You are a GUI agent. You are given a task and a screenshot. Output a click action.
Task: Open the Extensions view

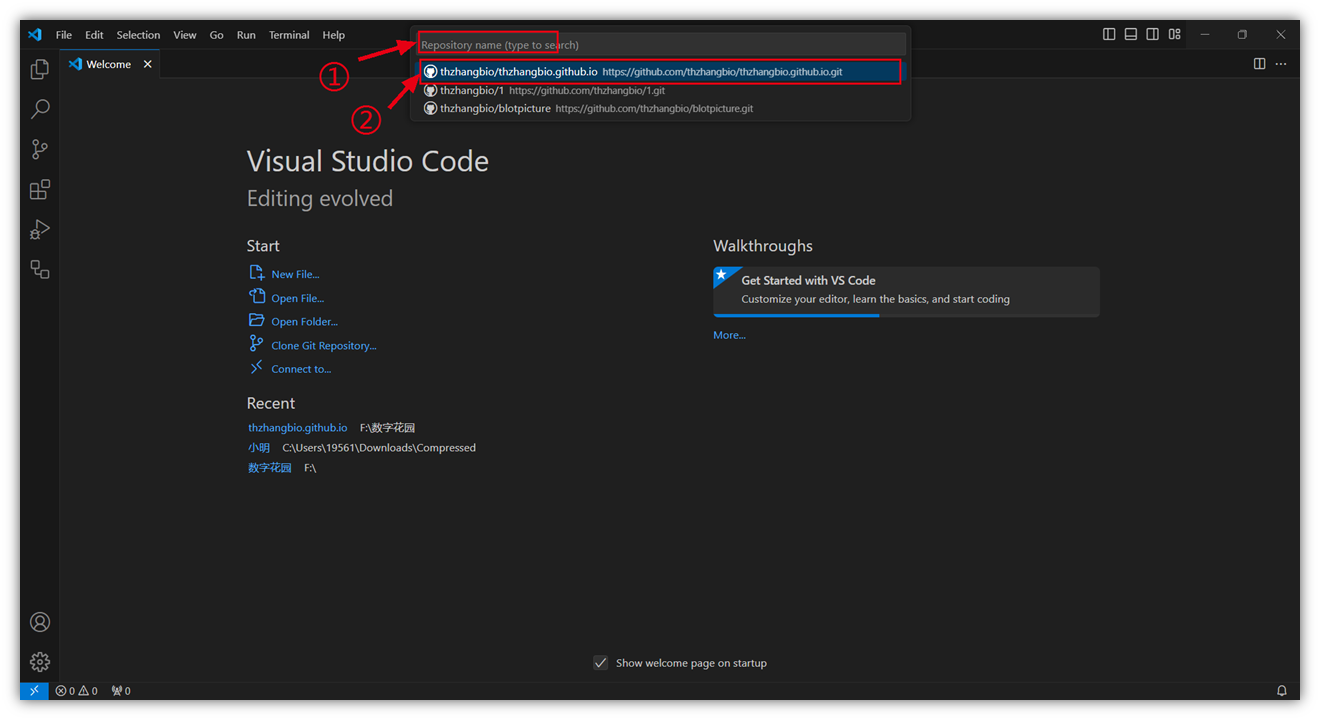pyautogui.click(x=40, y=189)
